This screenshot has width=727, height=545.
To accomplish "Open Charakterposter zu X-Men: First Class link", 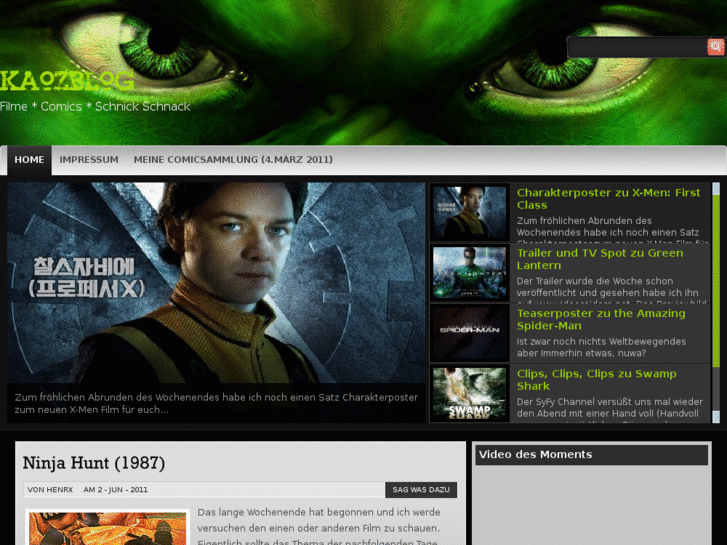I will point(608,199).
